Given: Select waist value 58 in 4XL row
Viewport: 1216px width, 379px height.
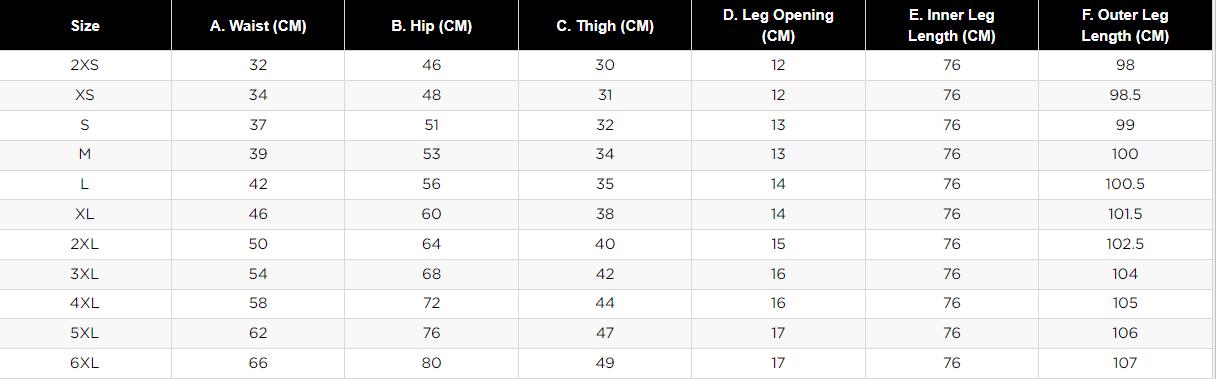Looking at the screenshot, I should point(258,303).
